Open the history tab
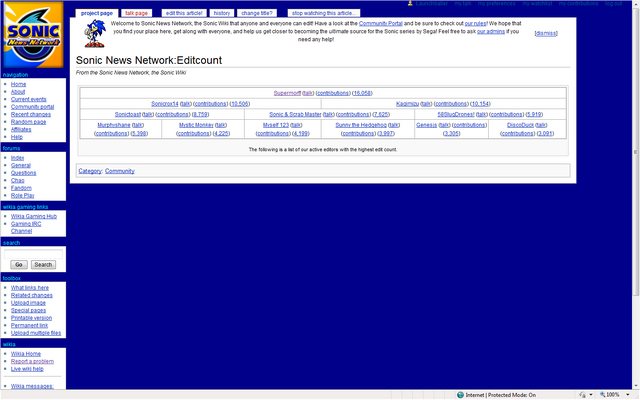This screenshot has width=640, height=400. tap(222, 13)
